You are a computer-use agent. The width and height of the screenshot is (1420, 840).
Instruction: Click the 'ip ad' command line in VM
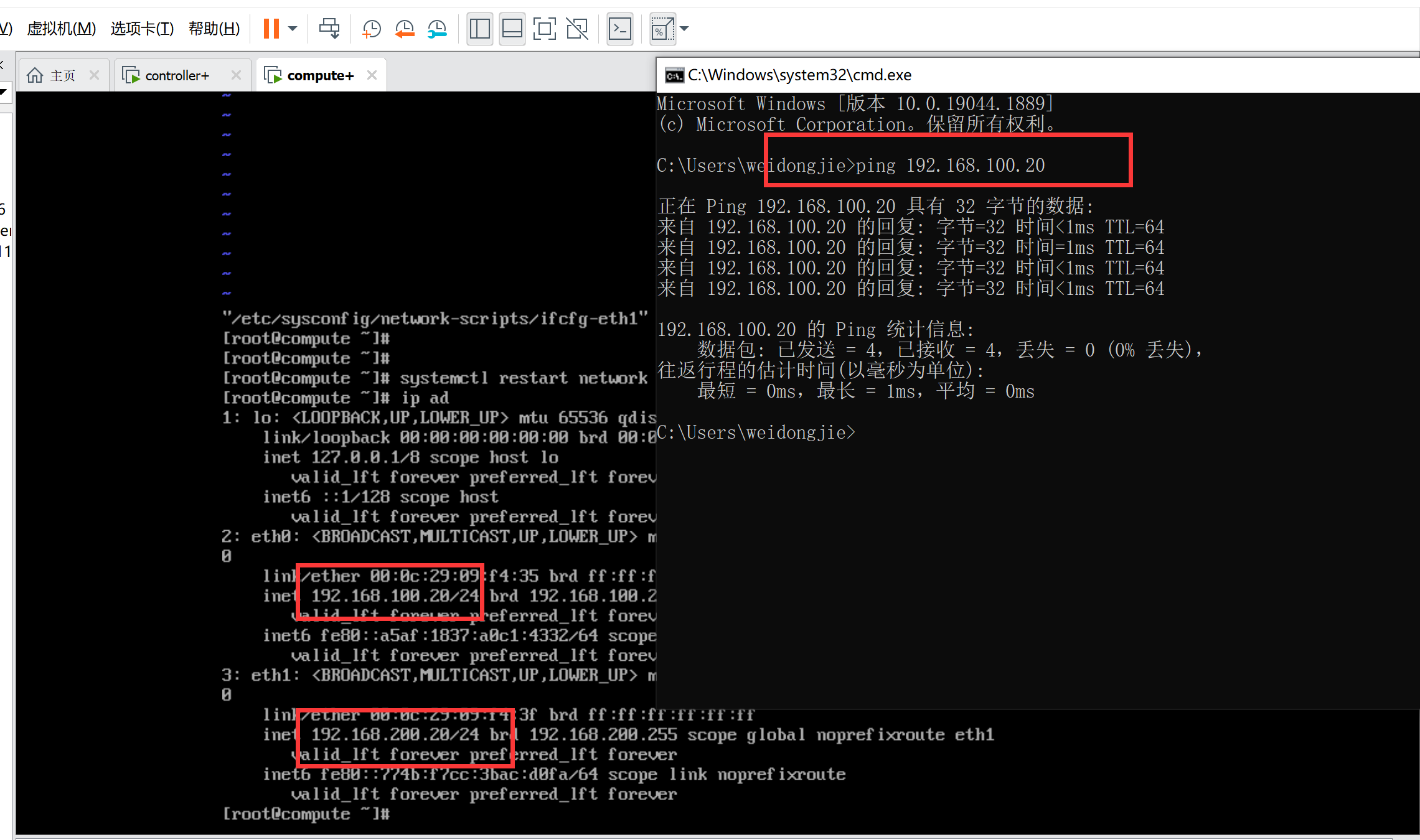click(336, 398)
